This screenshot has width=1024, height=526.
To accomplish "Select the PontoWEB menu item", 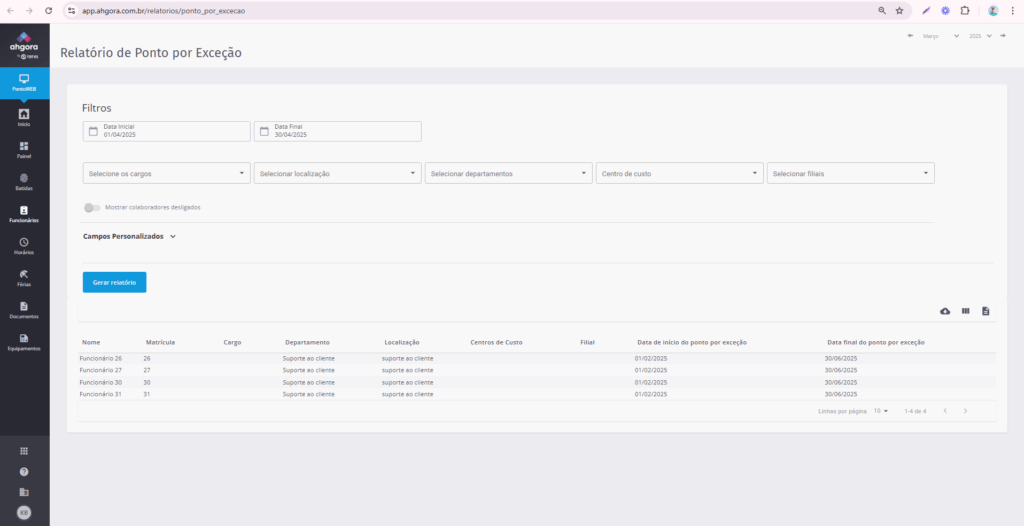I will pos(24,82).
